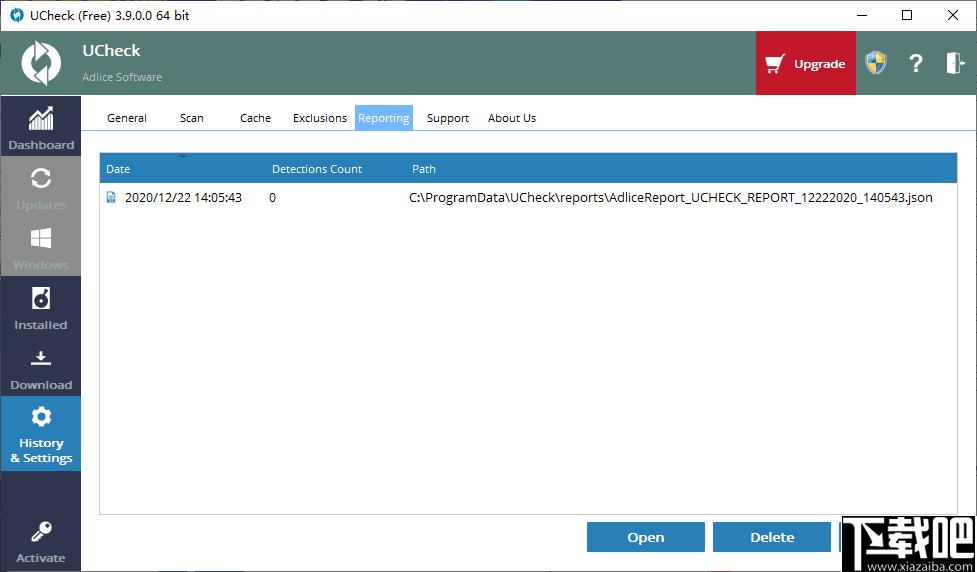This screenshot has height=572, width=977.
Task: Switch to the Cache tab
Action: click(x=255, y=118)
